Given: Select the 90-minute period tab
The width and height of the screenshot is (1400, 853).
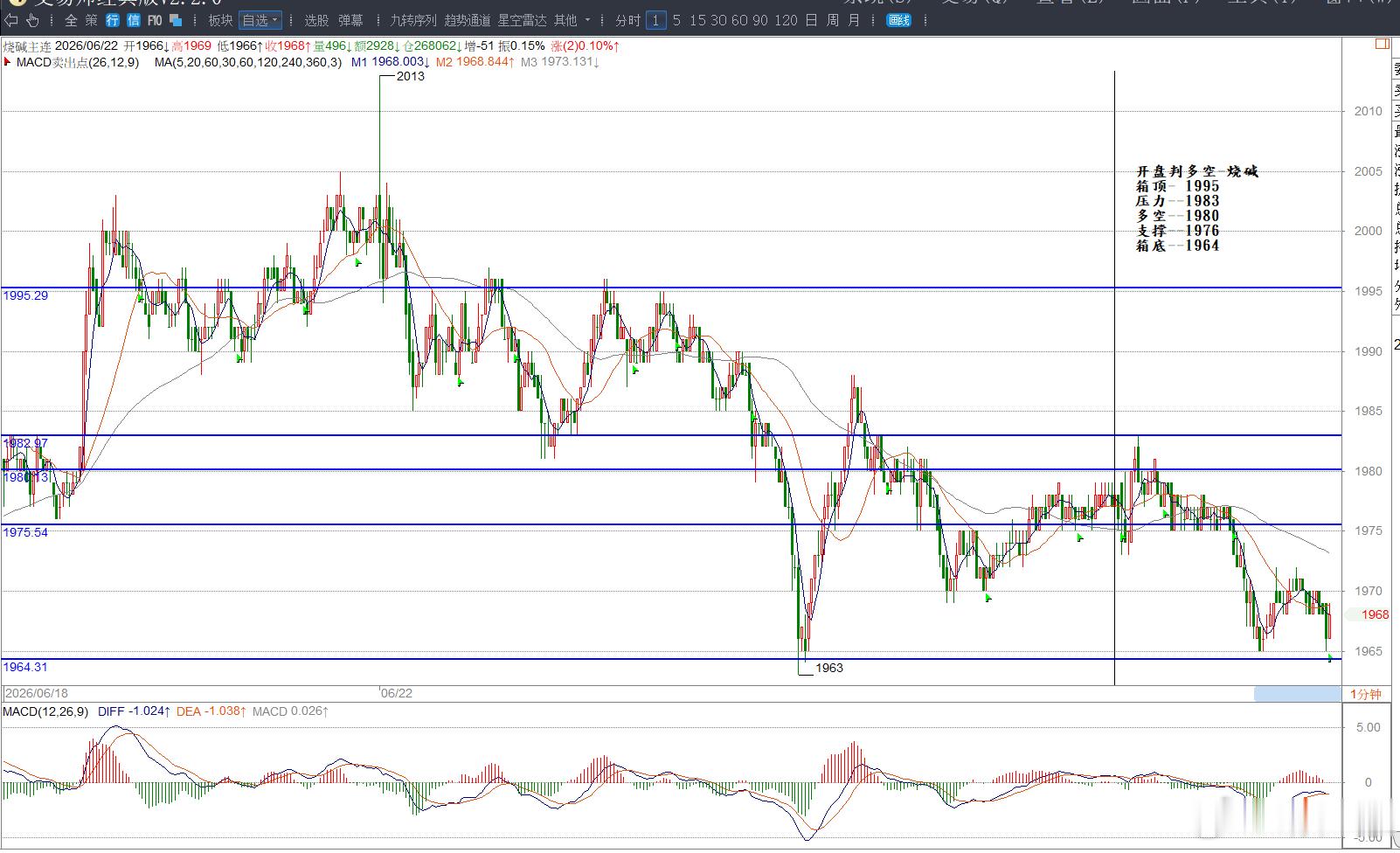Looking at the screenshot, I should (760, 20).
